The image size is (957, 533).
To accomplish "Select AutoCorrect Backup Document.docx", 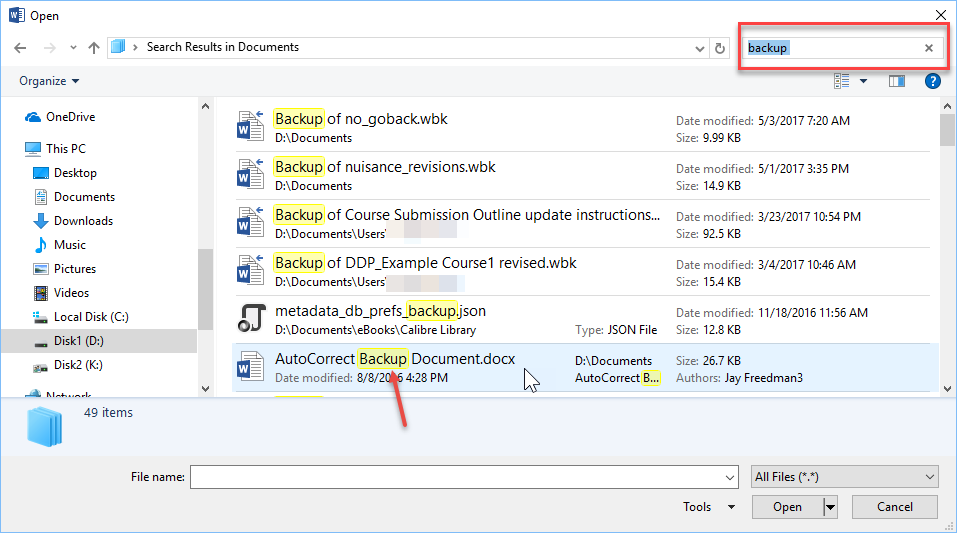I will click(585, 368).
